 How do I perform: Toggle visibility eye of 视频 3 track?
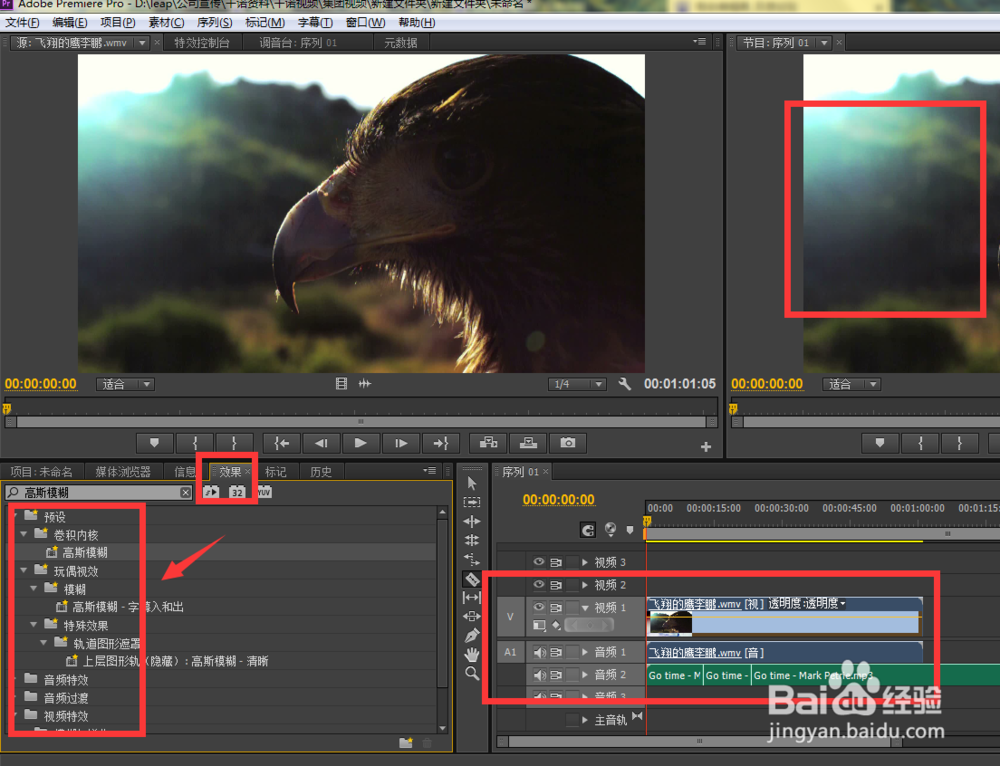539,562
